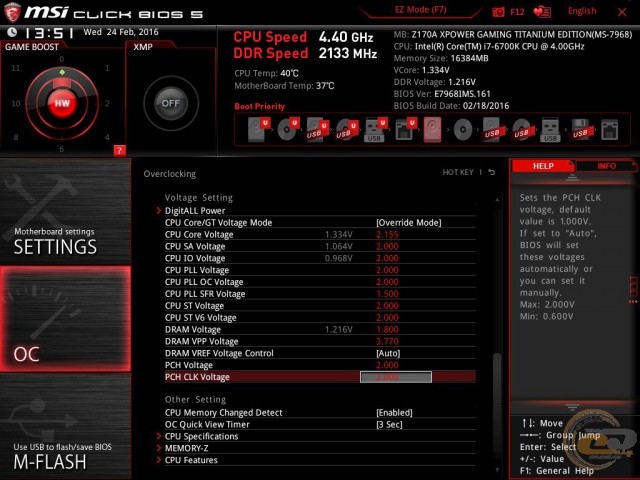Open CPU Core/GT Voltage Mode Override Mode dropdown
This screenshot has height=480, width=640.
pos(409,222)
